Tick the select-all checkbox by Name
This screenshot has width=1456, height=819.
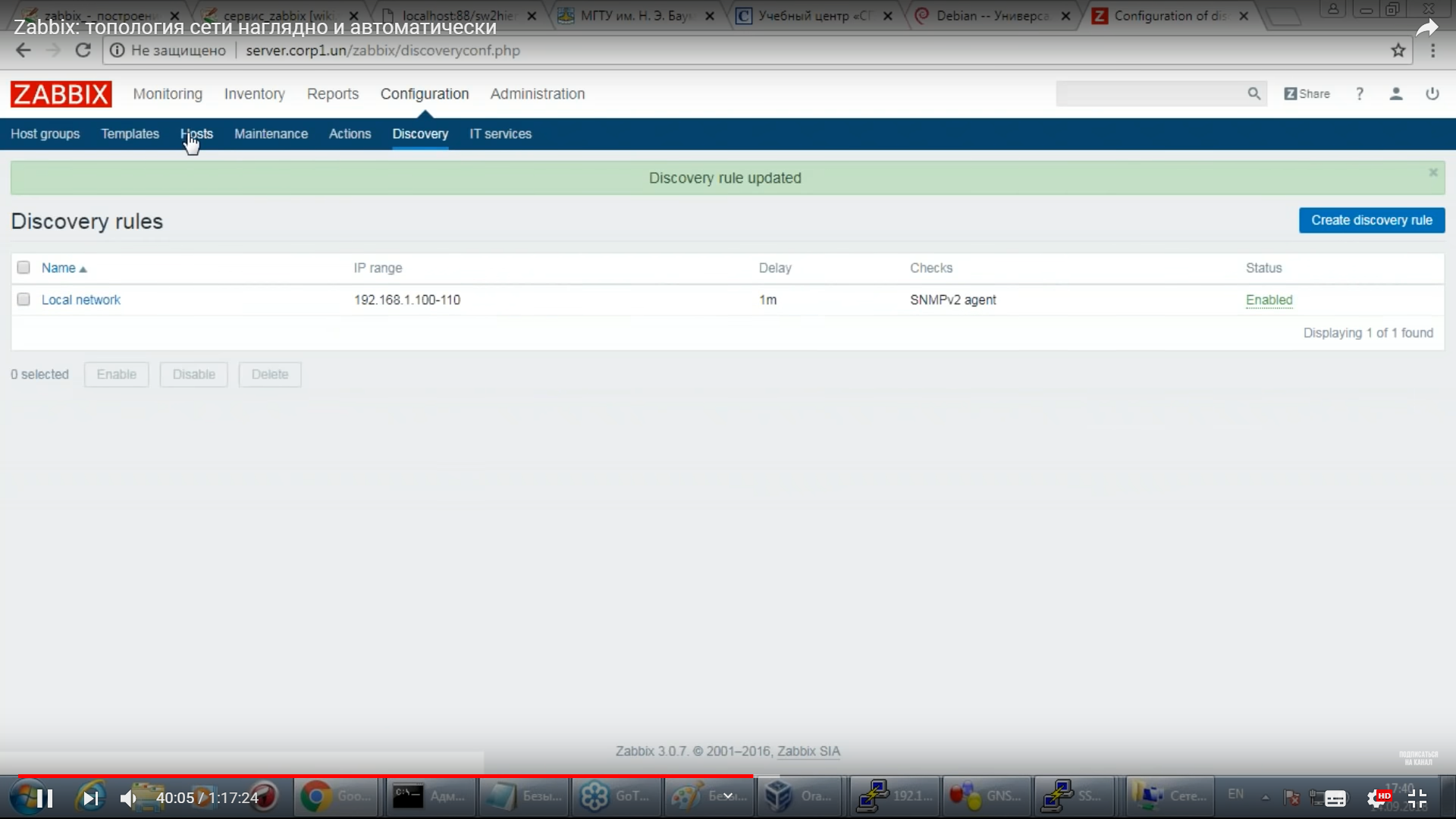(x=24, y=268)
